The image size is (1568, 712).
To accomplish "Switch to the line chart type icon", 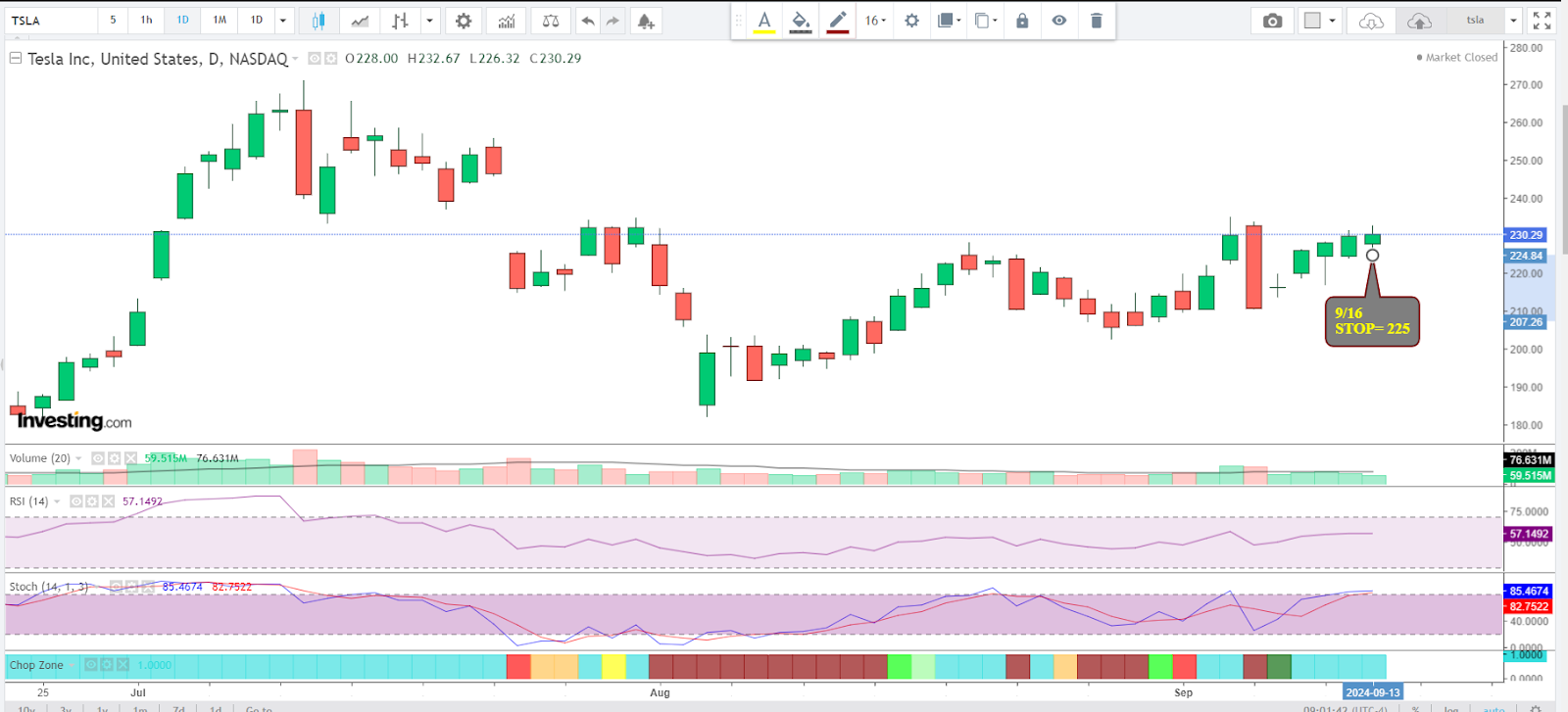I will tap(360, 21).
